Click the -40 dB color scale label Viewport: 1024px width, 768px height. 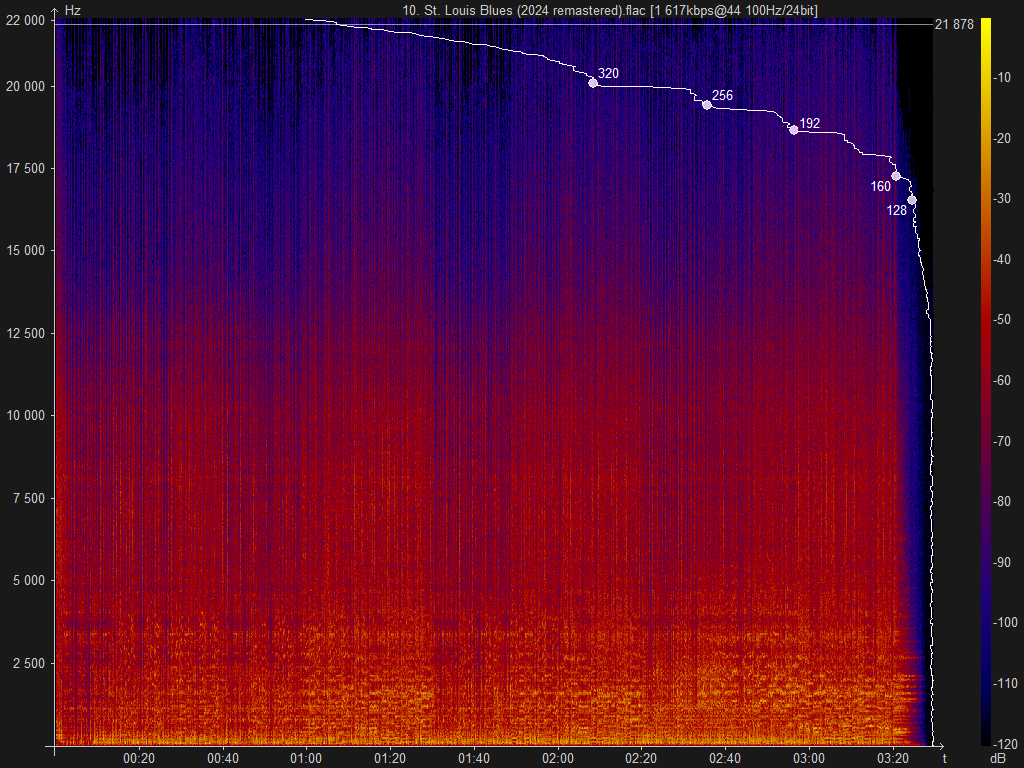(x=1002, y=259)
